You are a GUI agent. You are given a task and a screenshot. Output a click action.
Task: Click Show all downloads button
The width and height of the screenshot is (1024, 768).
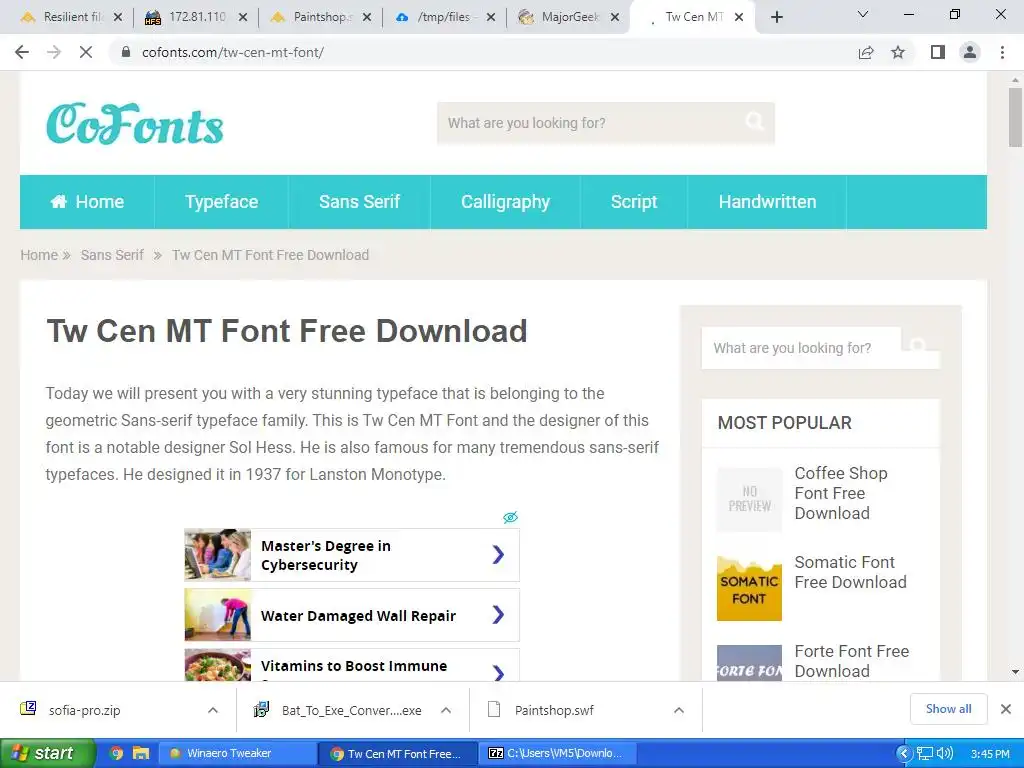(x=948, y=709)
